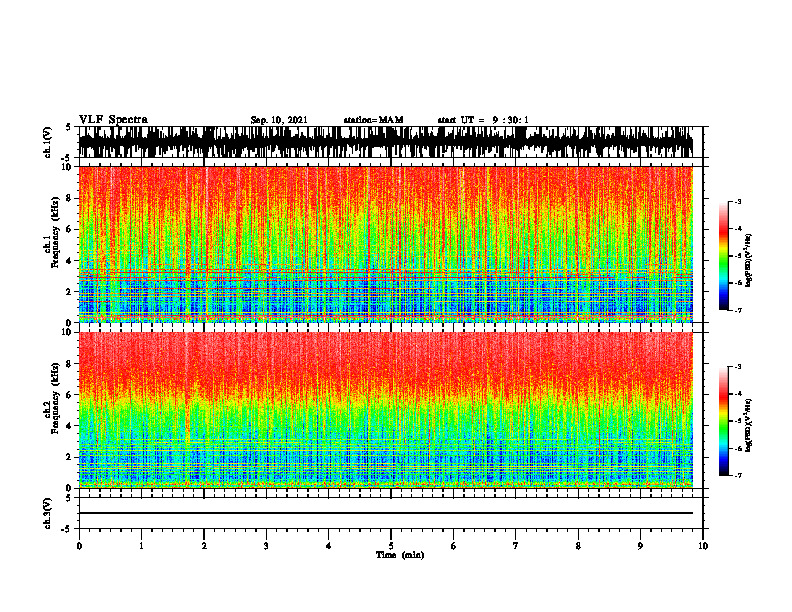The width and height of the screenshot is (792, 612).
Task: Click the ch.1 spectrogram color scale bar
Action: pyautogui.click(x=724, y=256)
